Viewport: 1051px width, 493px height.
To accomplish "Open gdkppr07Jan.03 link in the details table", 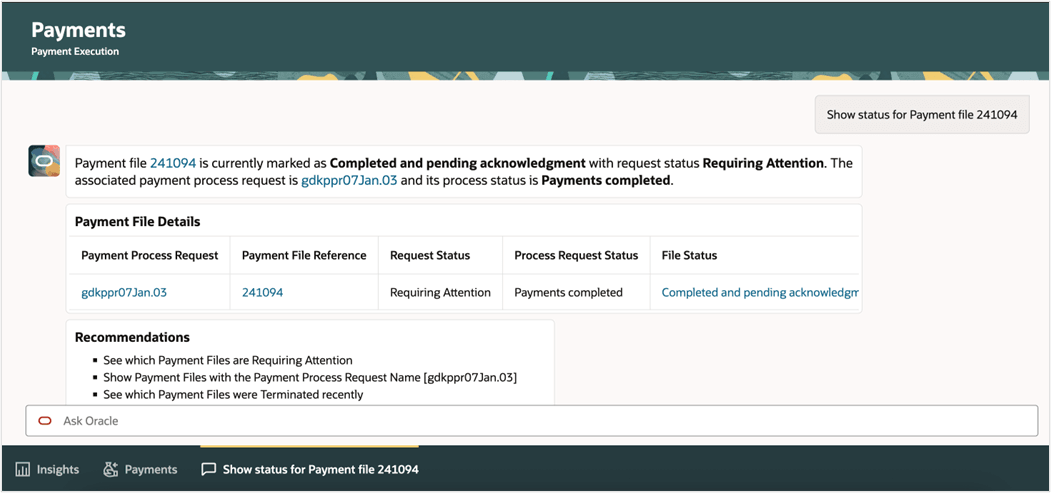I will [x=124, y=292].
